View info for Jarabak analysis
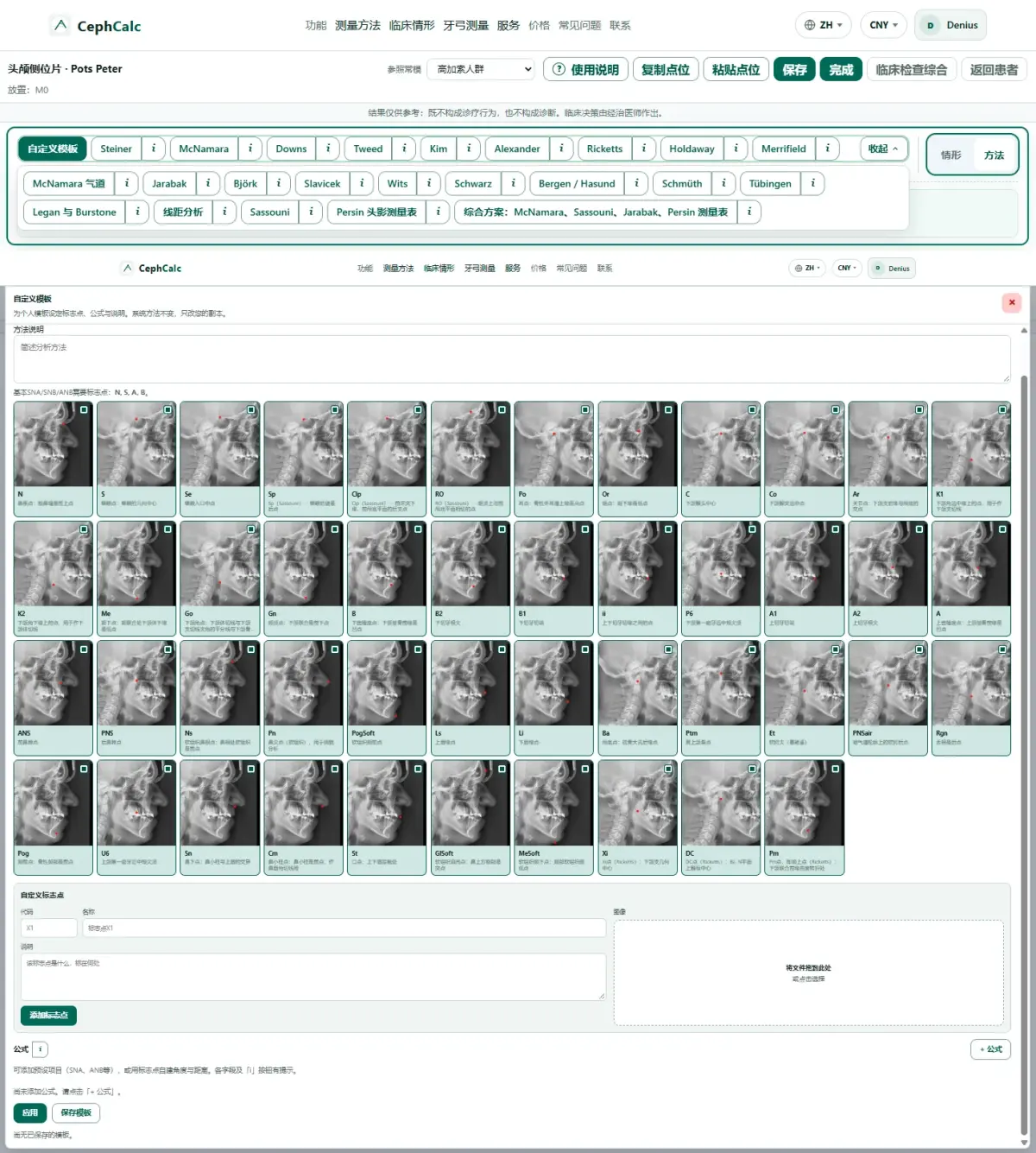The image size is (1036, 1153). tap(208, 183)
